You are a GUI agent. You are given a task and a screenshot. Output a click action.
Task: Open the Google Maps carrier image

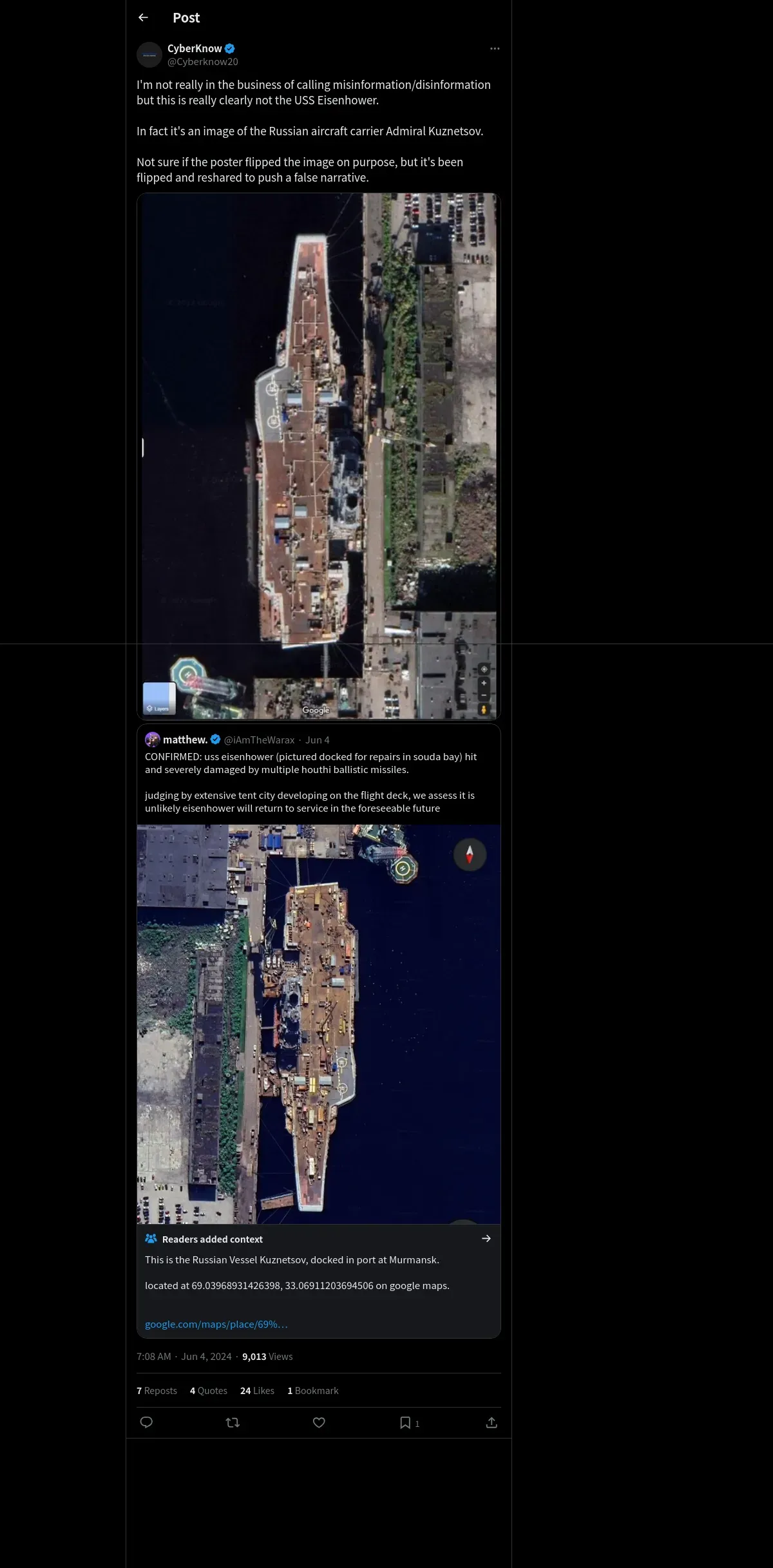coord(319,456)
